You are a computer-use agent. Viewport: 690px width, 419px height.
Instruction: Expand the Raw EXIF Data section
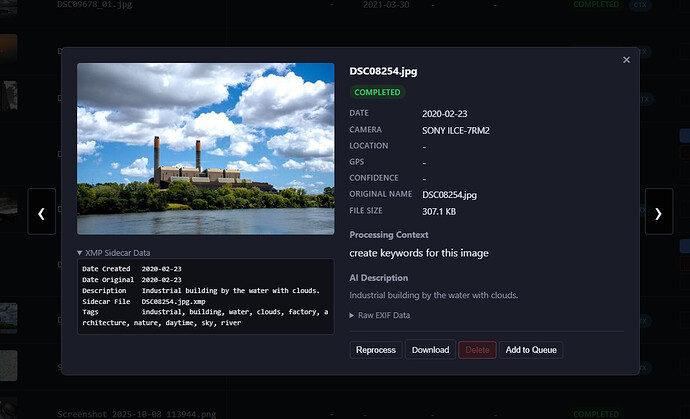coord(379,315)
